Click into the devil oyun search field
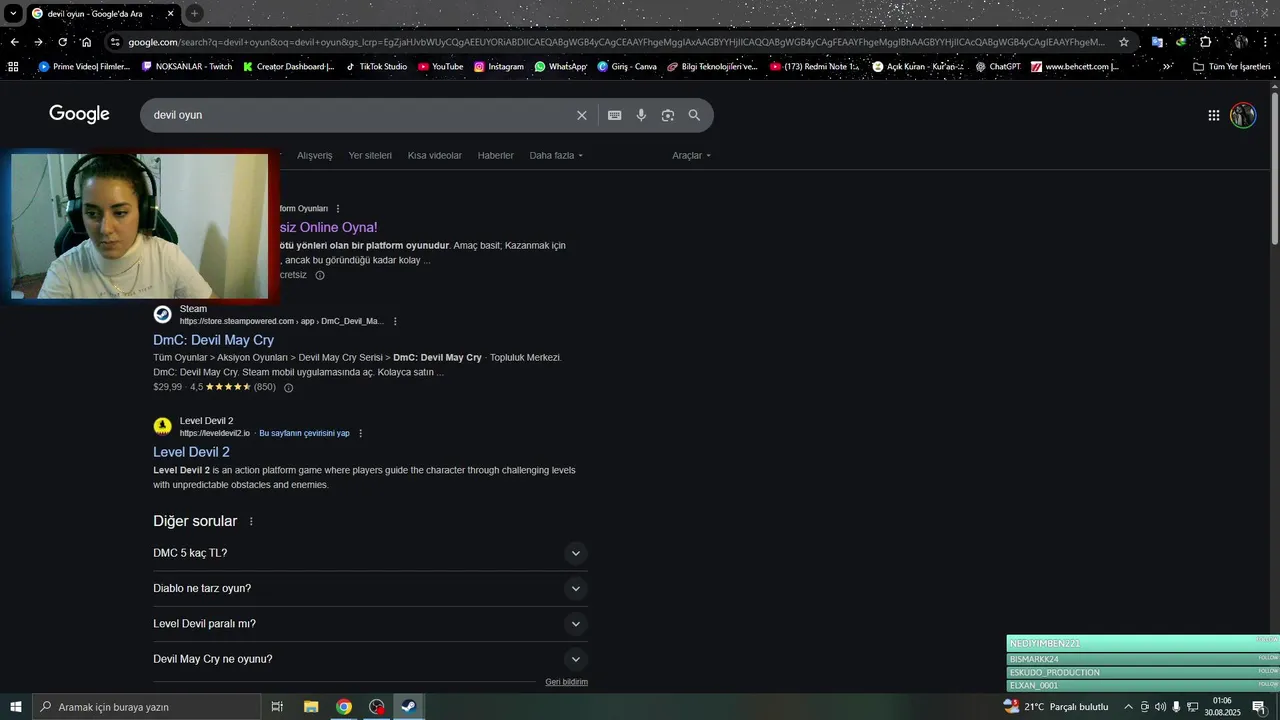 click(x=360, y=115)
